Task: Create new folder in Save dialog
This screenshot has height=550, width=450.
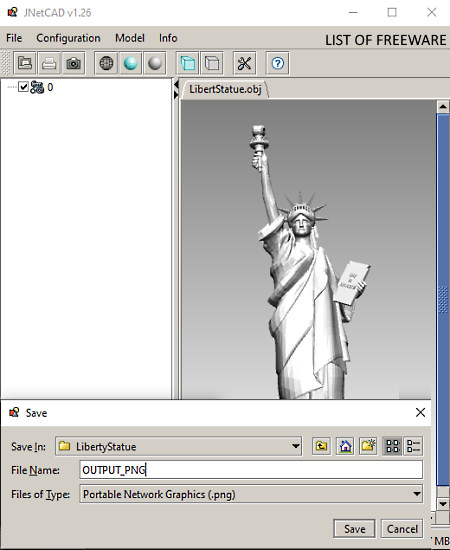Action: [368, 446]
